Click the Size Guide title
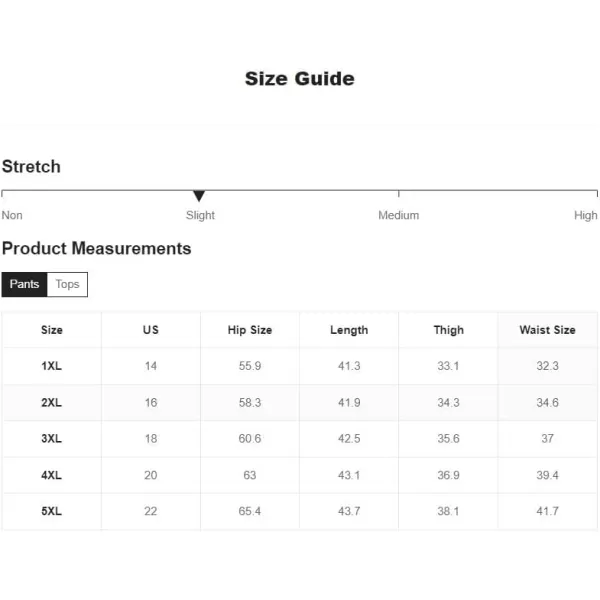 (300, 79)
